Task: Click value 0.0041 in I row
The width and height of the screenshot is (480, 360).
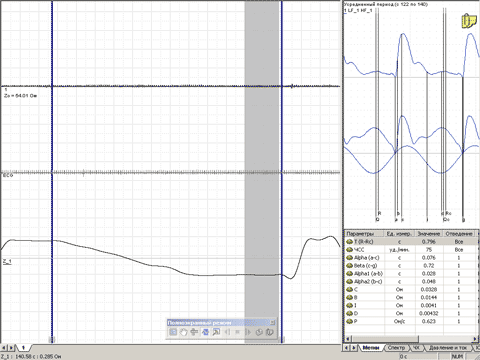Action: click(x=429, y=305)
